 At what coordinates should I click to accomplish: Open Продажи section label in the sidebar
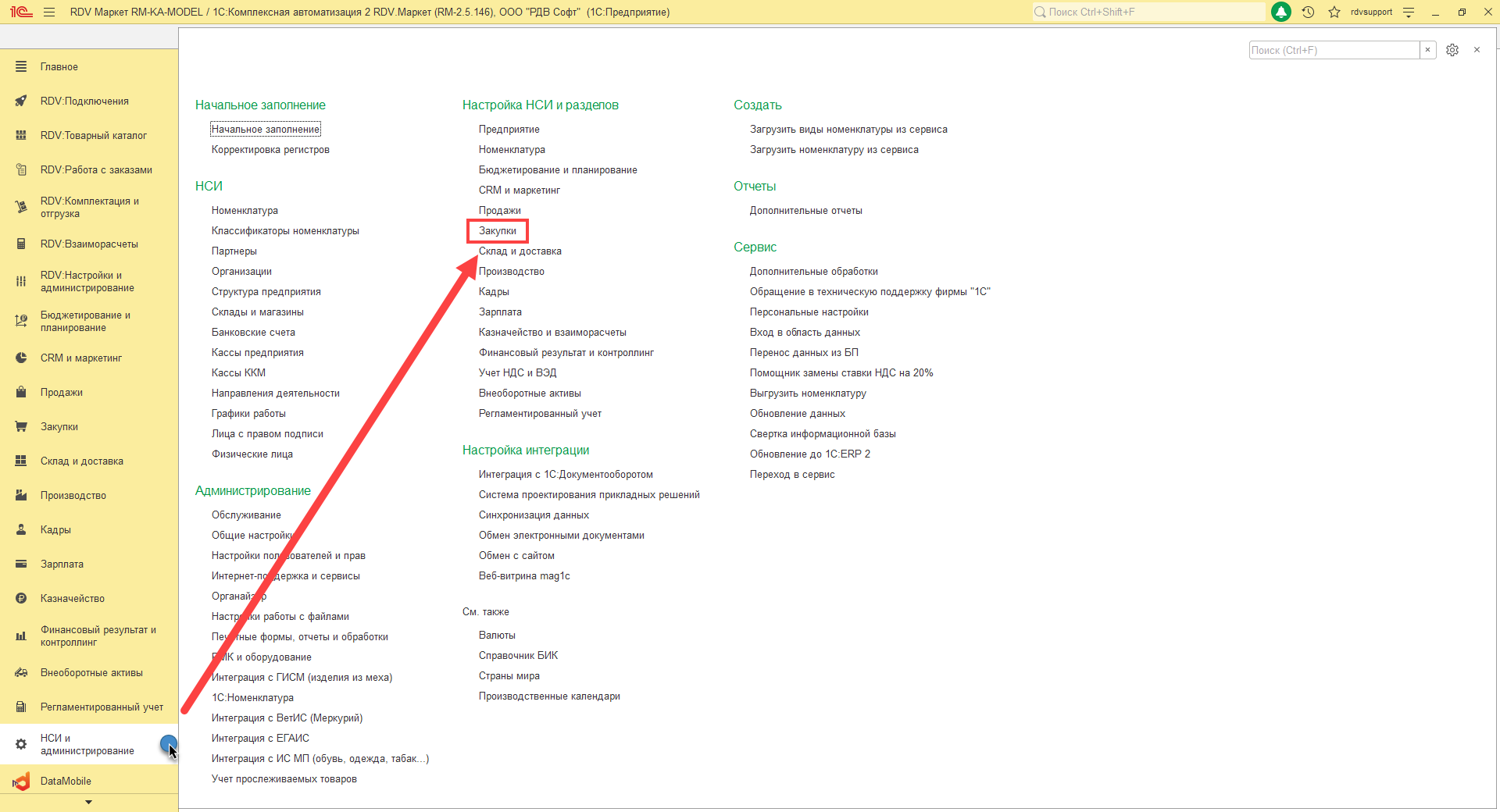62,393
